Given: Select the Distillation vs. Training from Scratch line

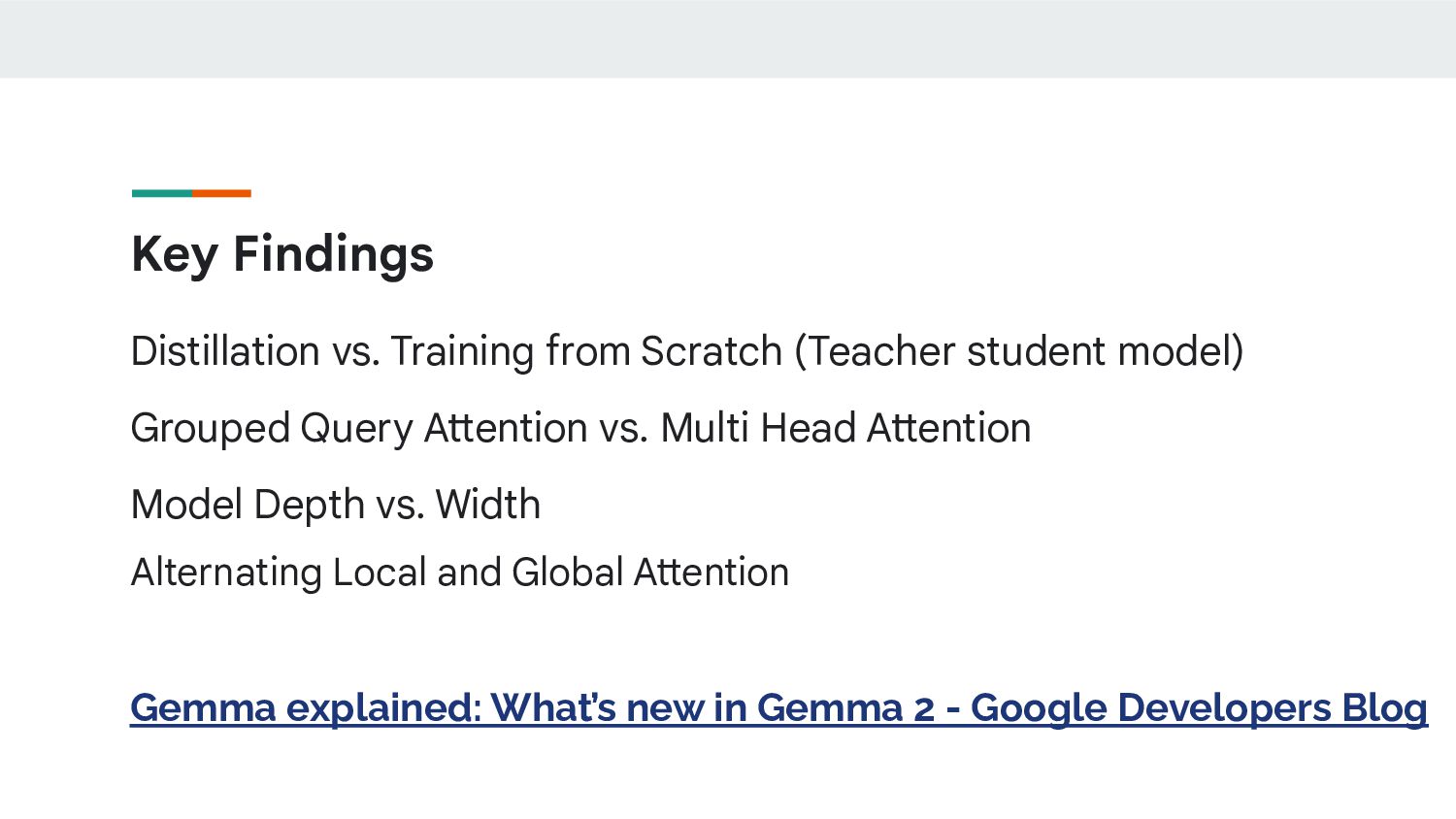Looking at the screenshot, I should click(x=687, y=351).
